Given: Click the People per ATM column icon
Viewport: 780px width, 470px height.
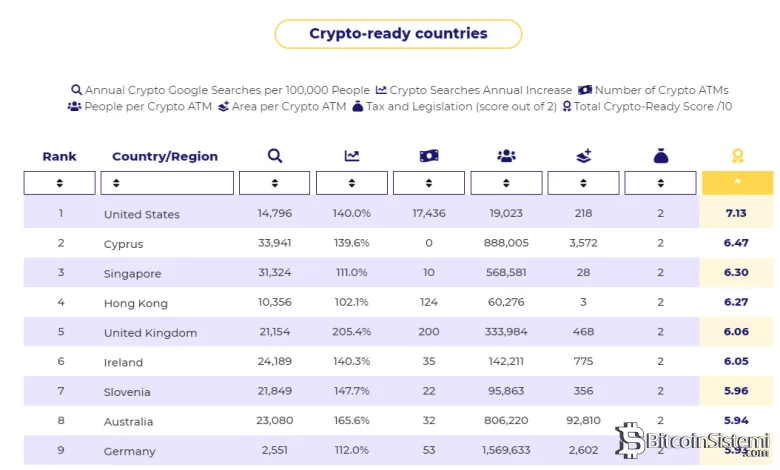Looking at the screenshot, I should 506,155.
